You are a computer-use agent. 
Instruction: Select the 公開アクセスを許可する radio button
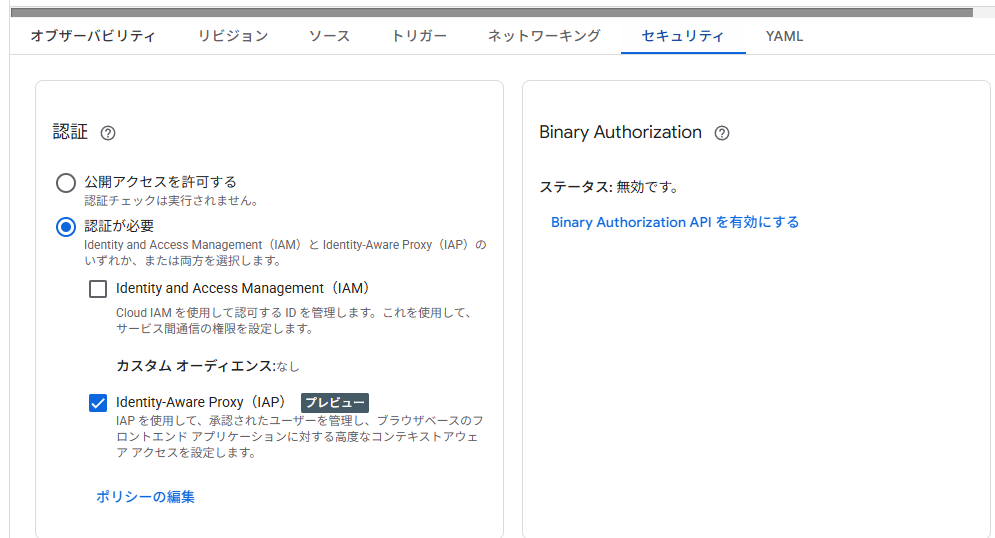[66, 183]
